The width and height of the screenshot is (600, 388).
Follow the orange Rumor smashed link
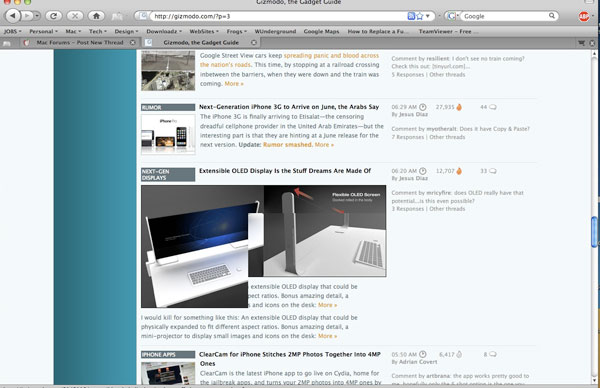coord(287,145)
